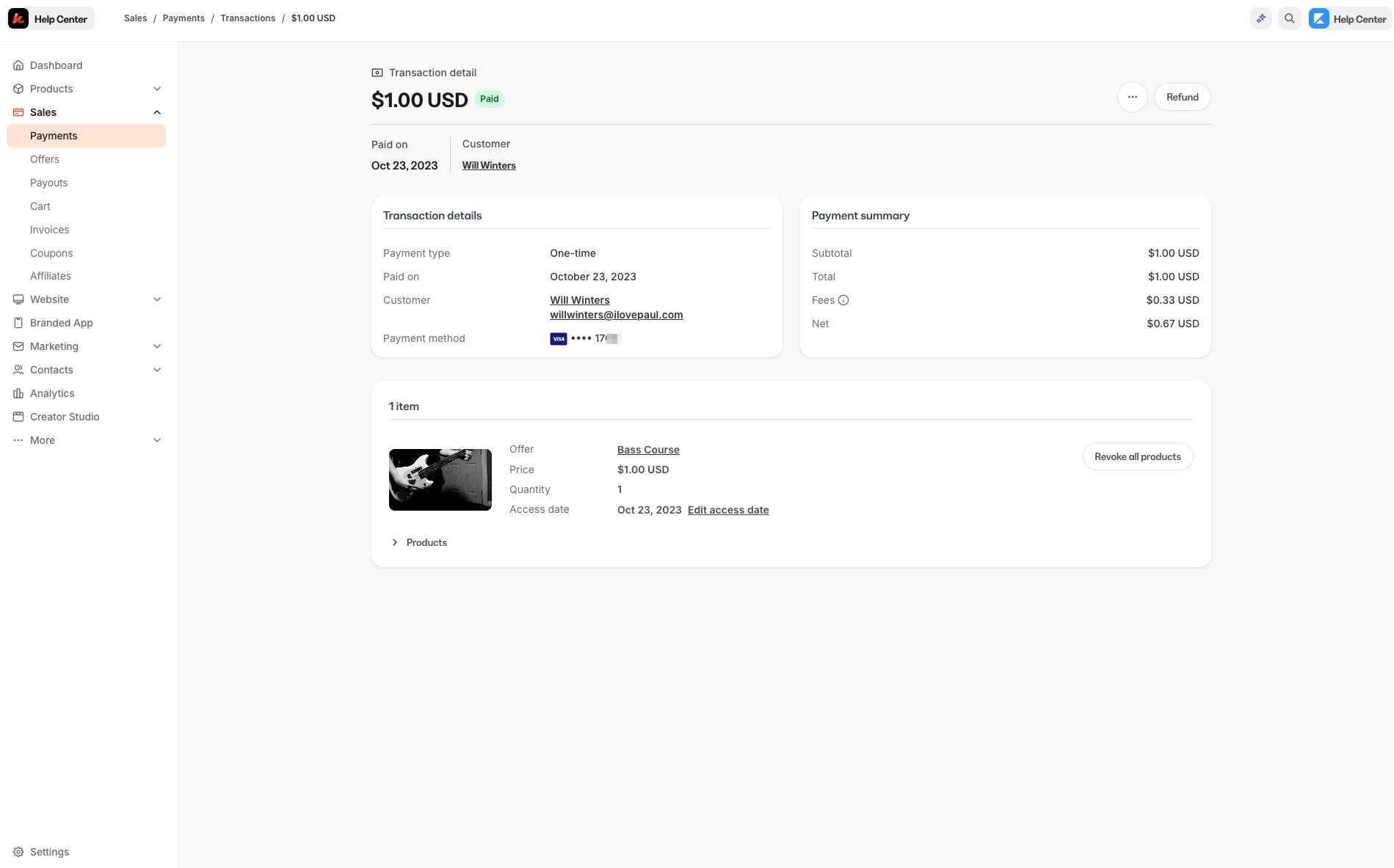
Task: Open Will Winters link under Customer header
Action: coord(489,166)
